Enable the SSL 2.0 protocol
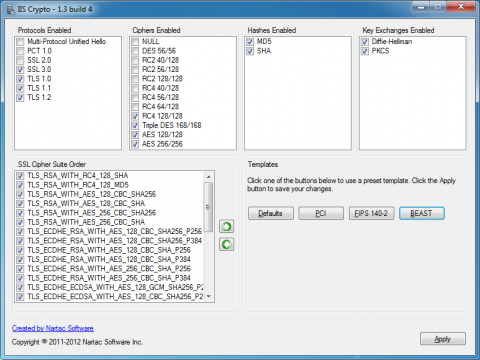Viewport: 480px width, 360px height. click(x=21, y=60)
